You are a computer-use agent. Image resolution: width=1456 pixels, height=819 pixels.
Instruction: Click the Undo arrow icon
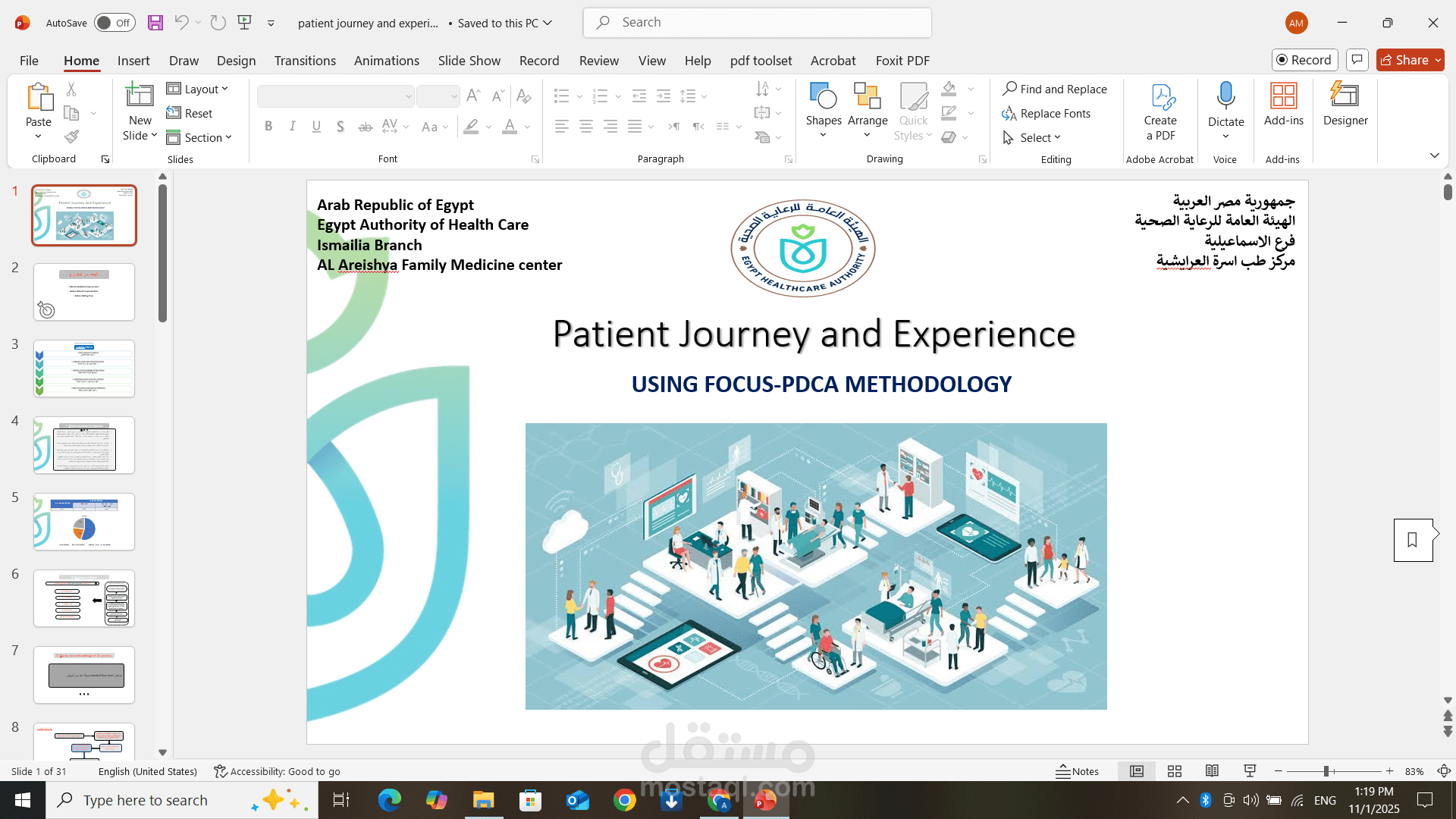181,23
